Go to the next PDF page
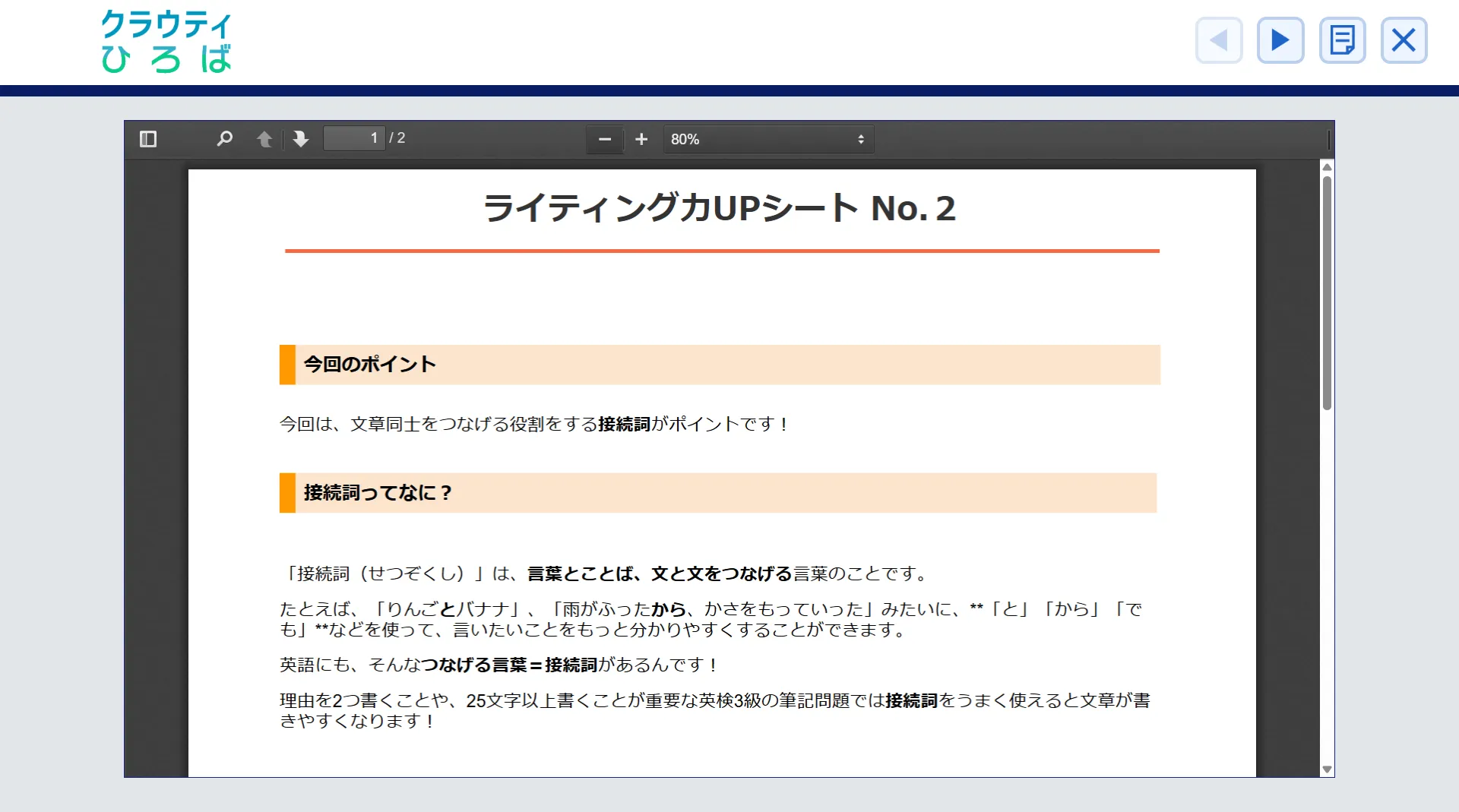Screen dimensions: 1459x812 click(x=301, y=139)
